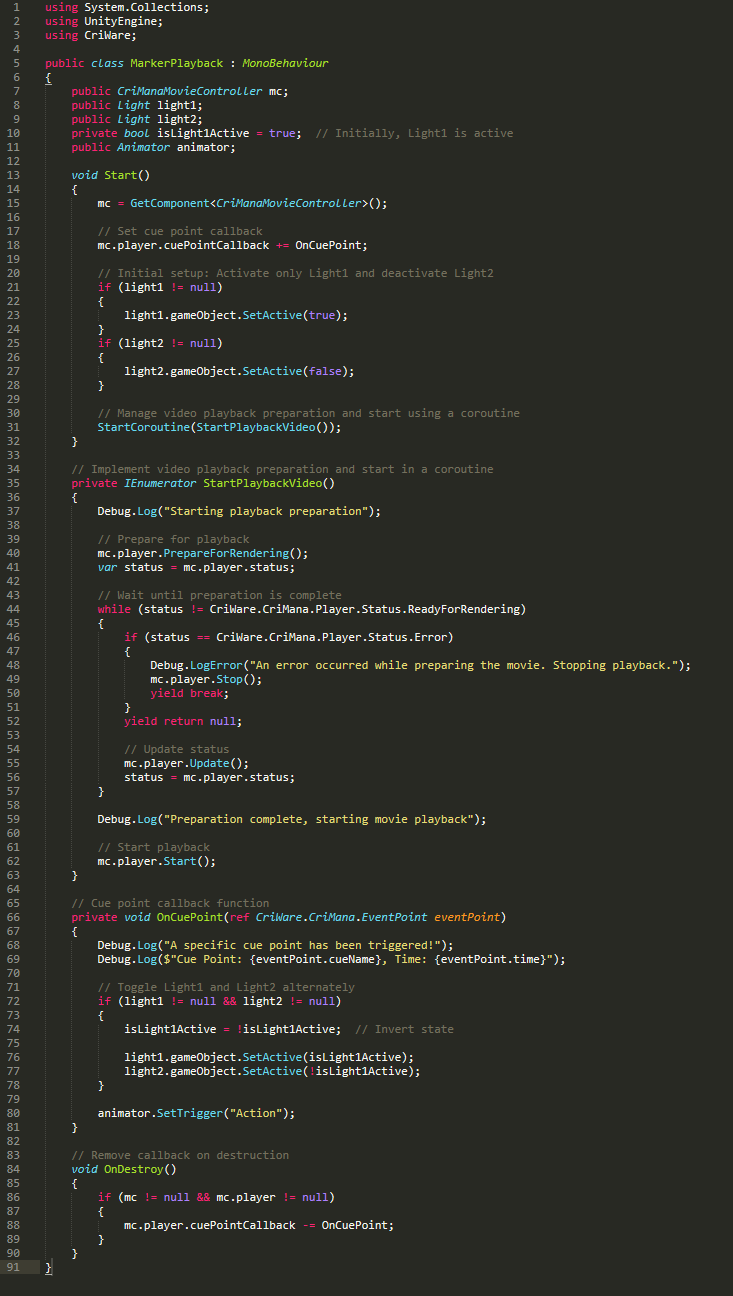Viewport: 733px width, 1296px height.
Task: Click the 'void Start()' method signature
Action: pos(110,175)
